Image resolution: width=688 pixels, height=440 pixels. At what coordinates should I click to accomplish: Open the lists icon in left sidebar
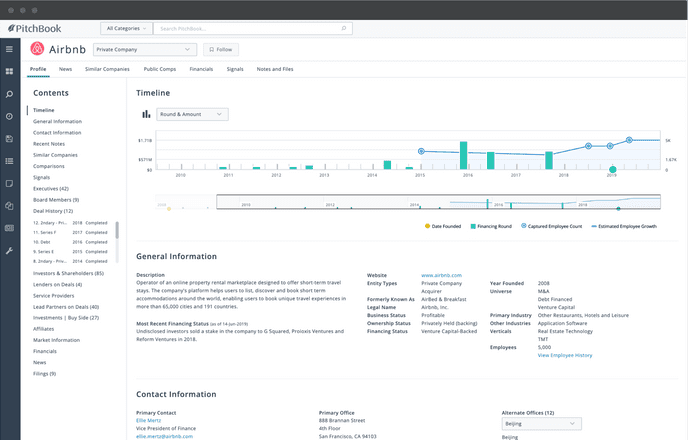pyautogui.click(x=9, y=161)
